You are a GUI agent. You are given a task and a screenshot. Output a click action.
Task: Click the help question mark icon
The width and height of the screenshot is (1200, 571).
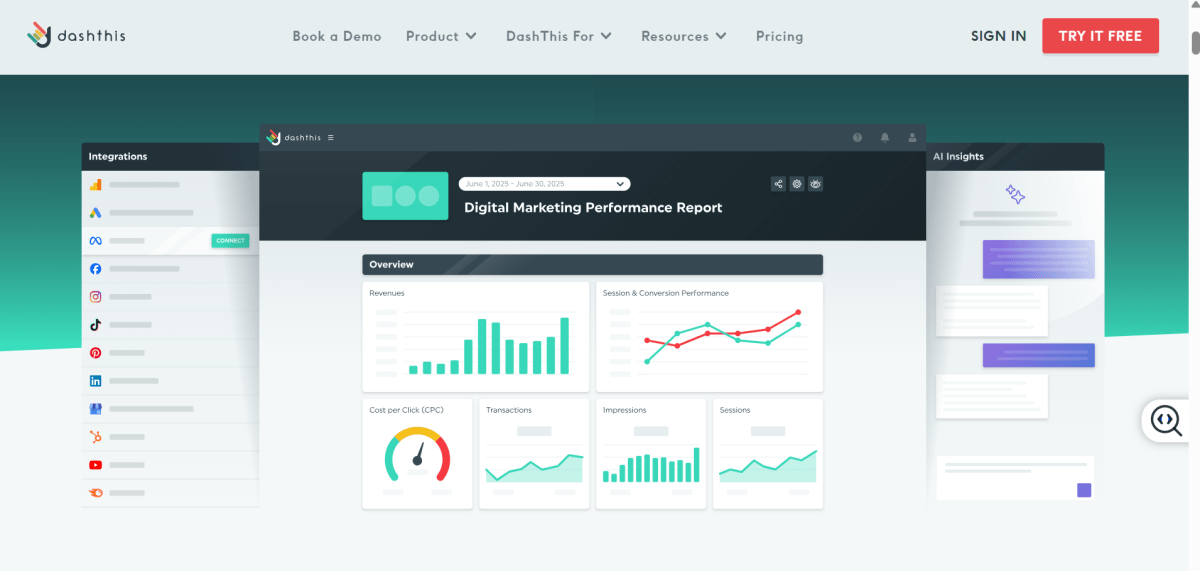(857, 138)
